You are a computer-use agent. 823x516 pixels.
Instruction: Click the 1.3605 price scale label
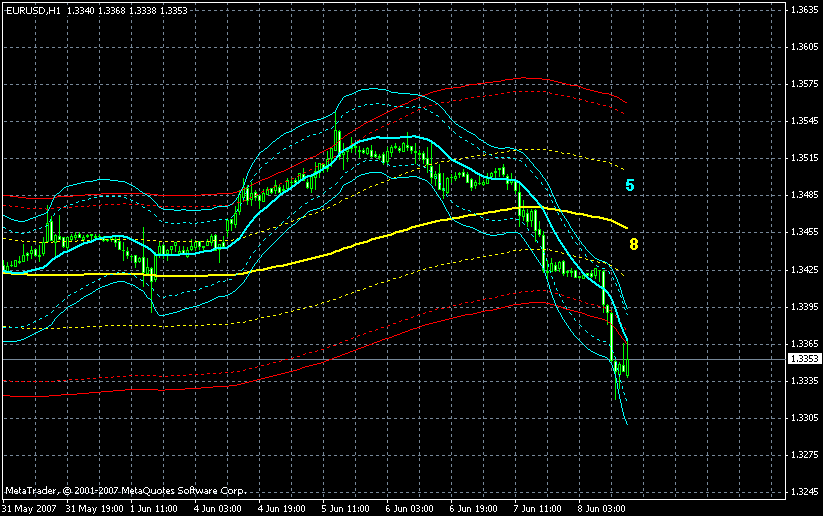click(x=805, y=47)
